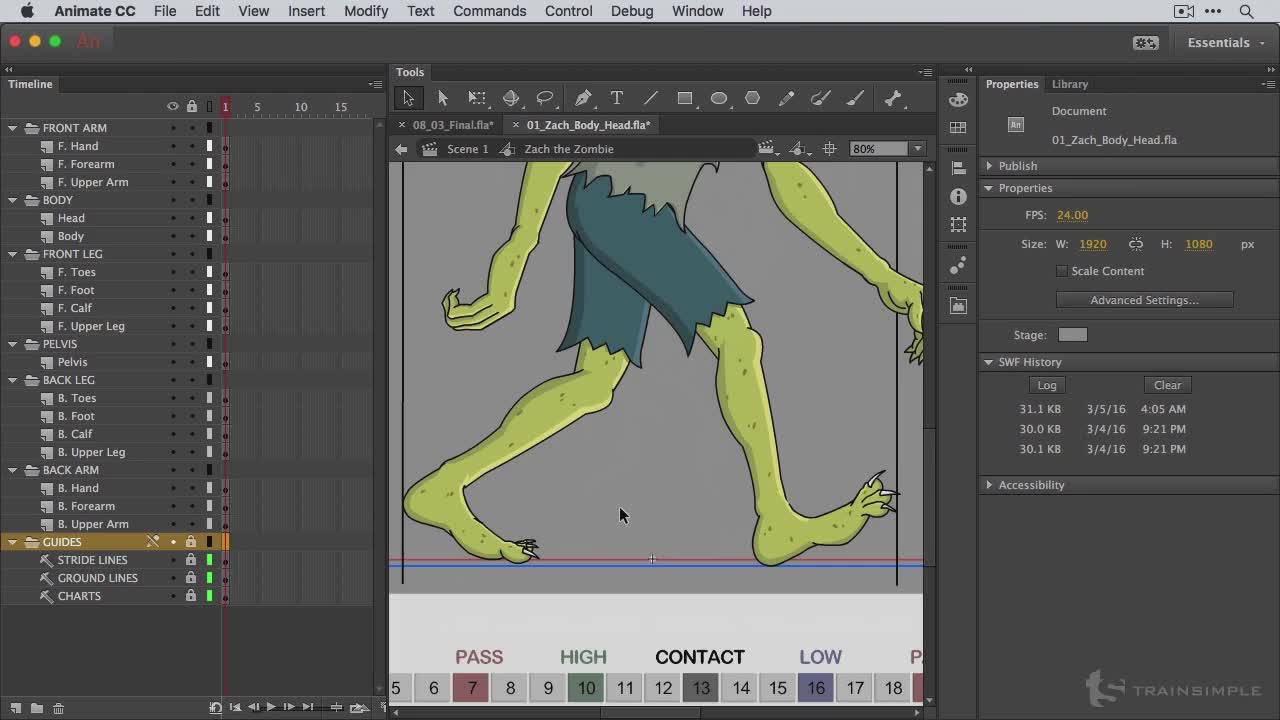The image size is (1280, 720).
Task: Create a new layer in timeline
Action: [15, 708]
